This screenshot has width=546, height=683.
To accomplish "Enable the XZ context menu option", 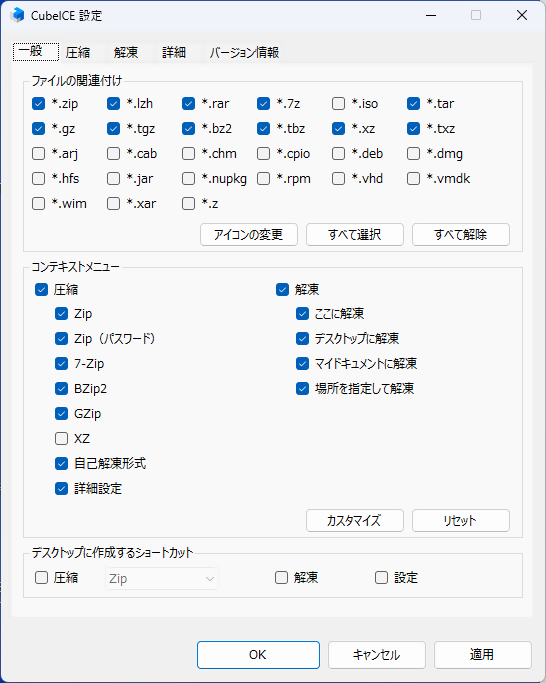I will coord(61,438).
